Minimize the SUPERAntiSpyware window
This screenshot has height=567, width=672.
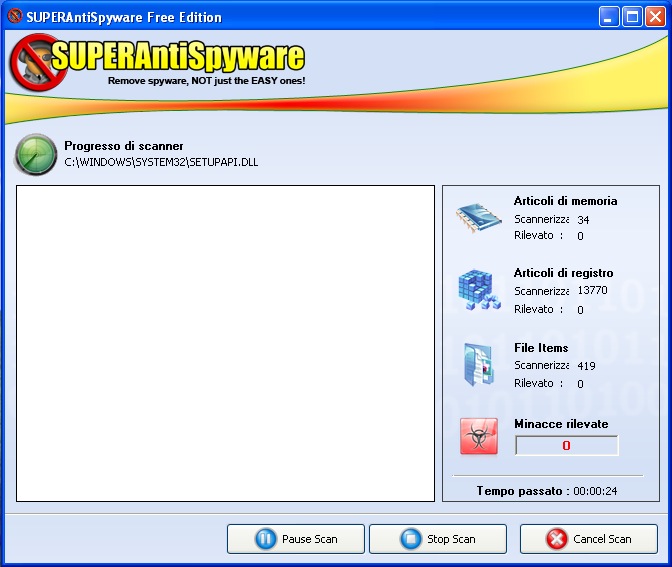tap(609, 17)
